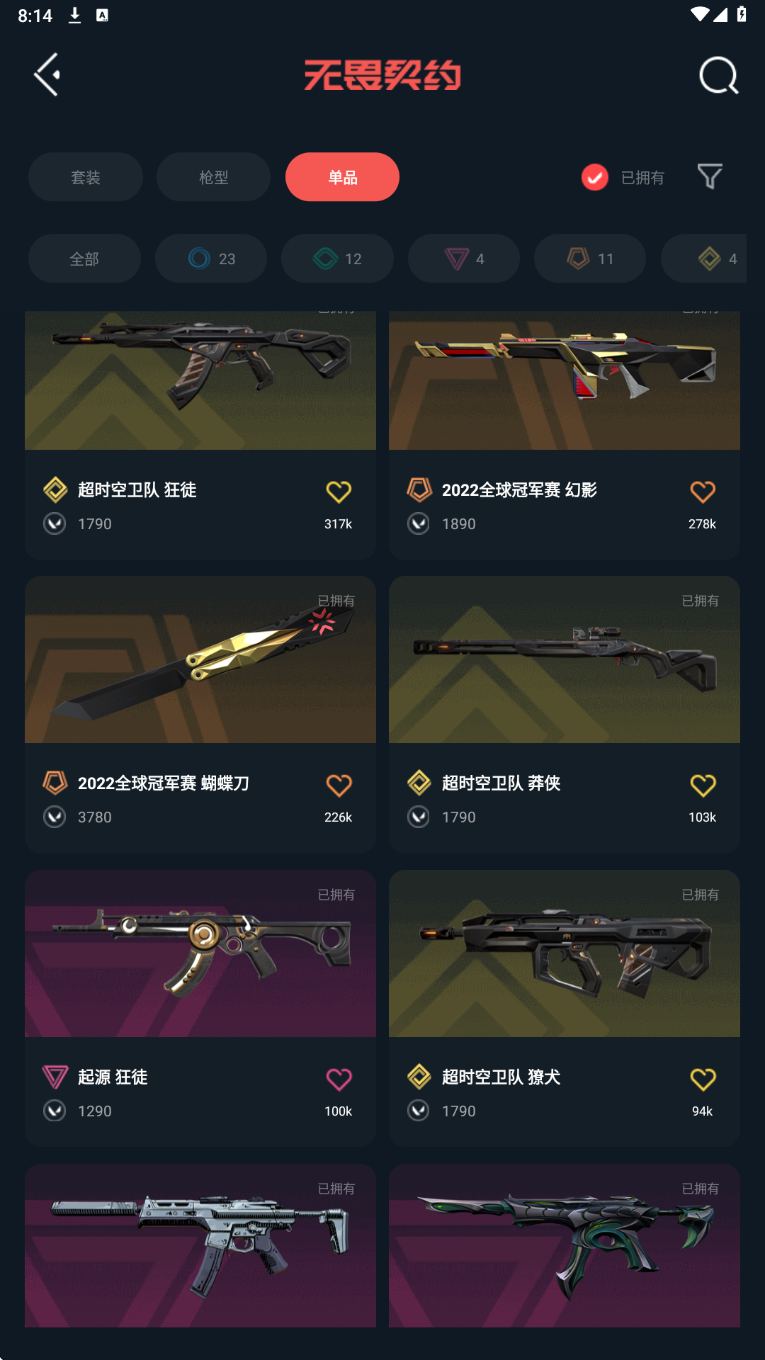Filter by pink triangle tier 4
Screen dimensions: 765x1360
[464, 259]
